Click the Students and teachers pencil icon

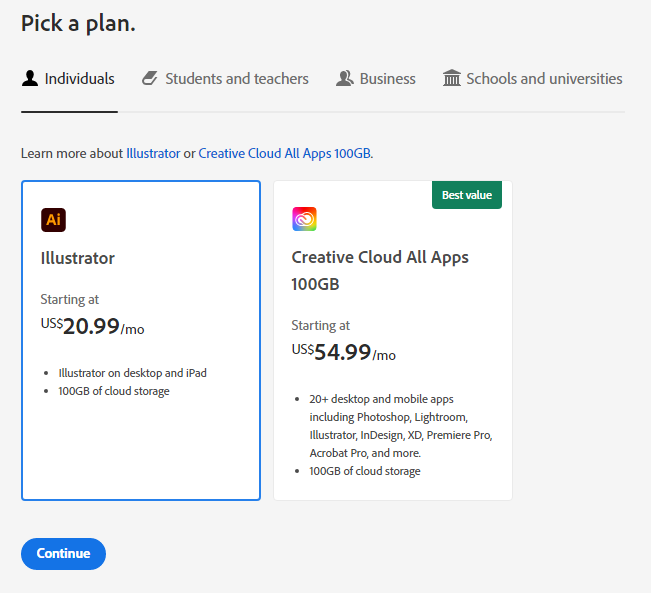(x=150, y=78)
